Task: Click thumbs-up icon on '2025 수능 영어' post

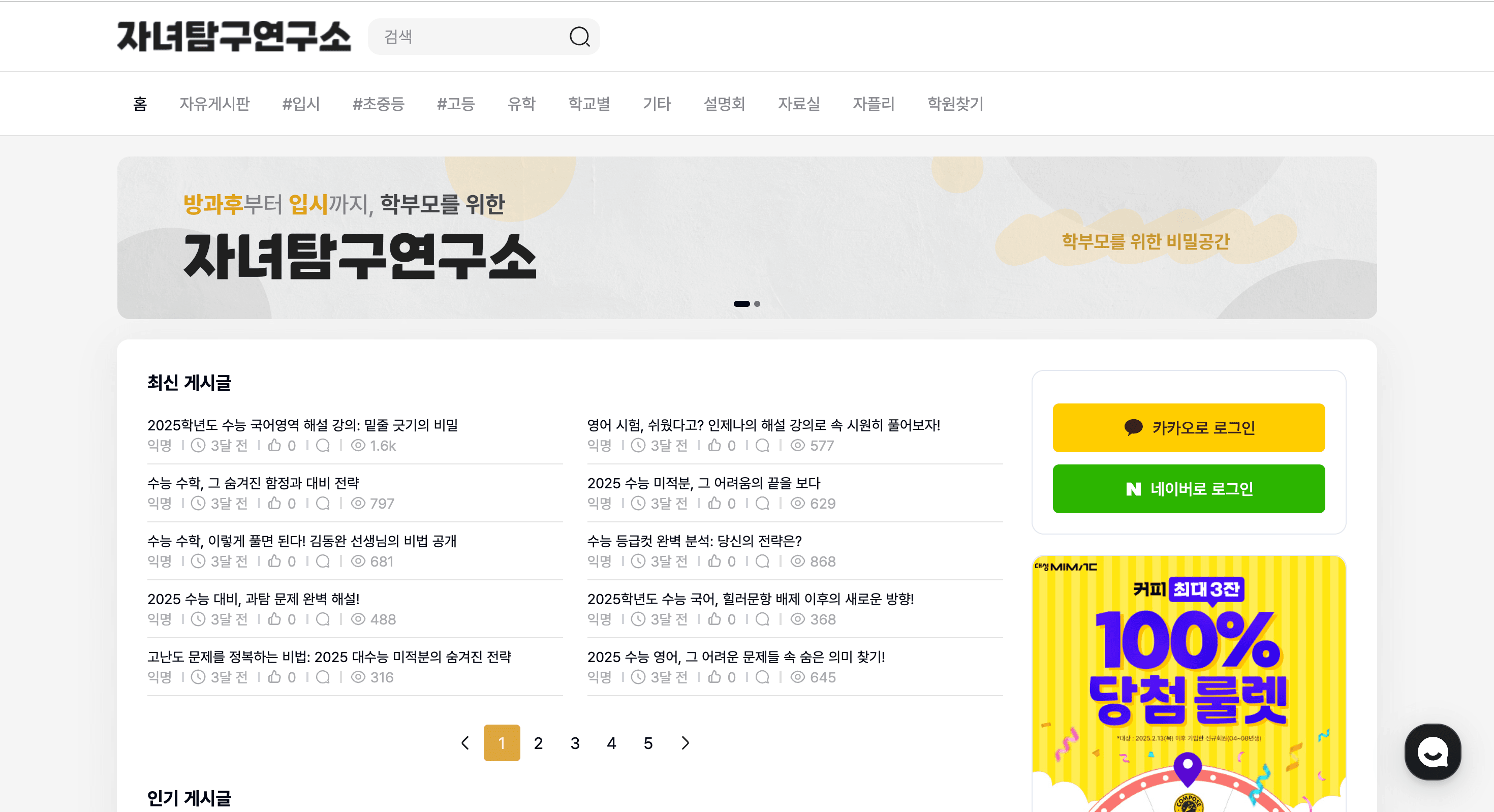Action: [x=714, y=677]
